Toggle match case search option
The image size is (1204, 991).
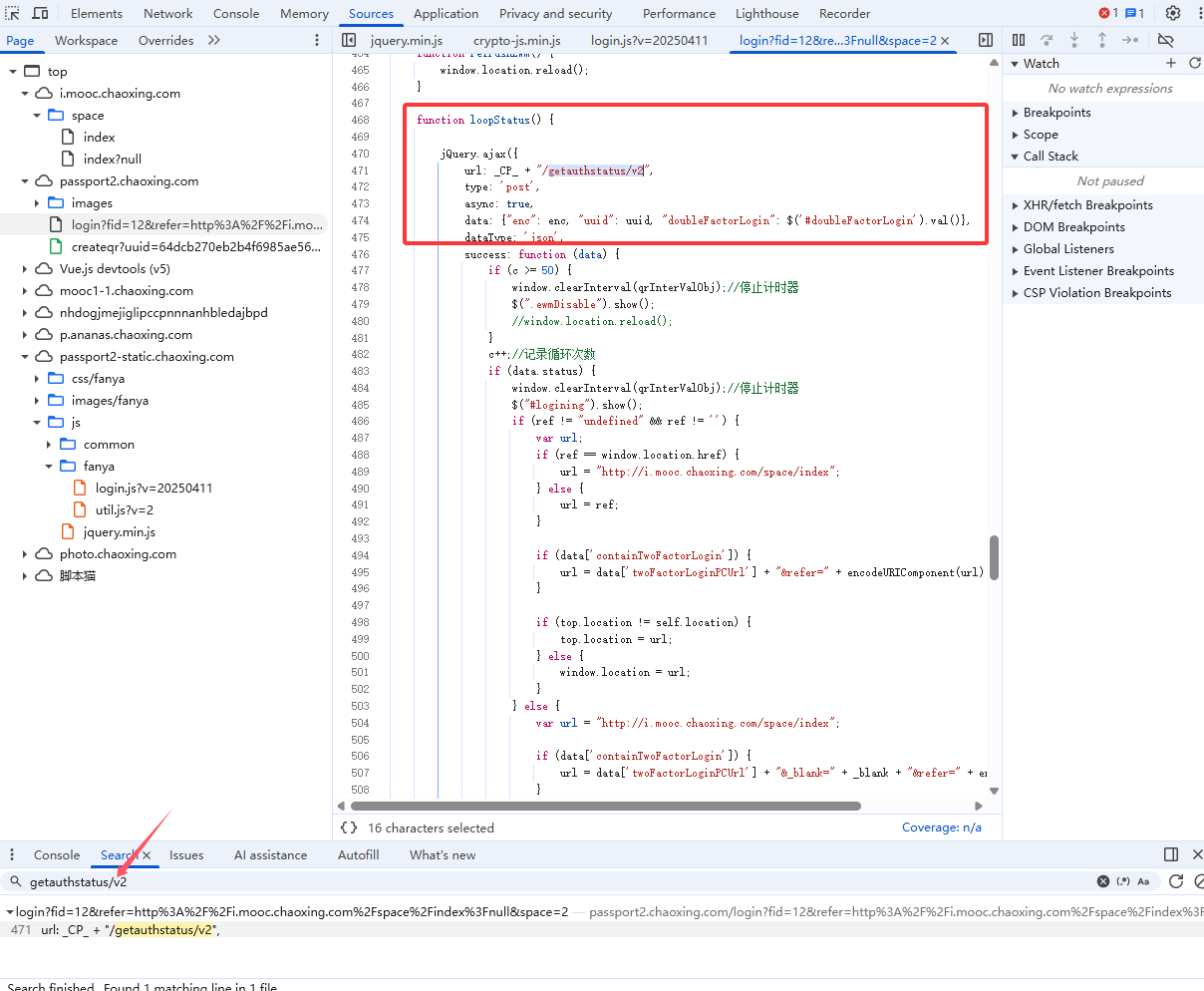1143,881
